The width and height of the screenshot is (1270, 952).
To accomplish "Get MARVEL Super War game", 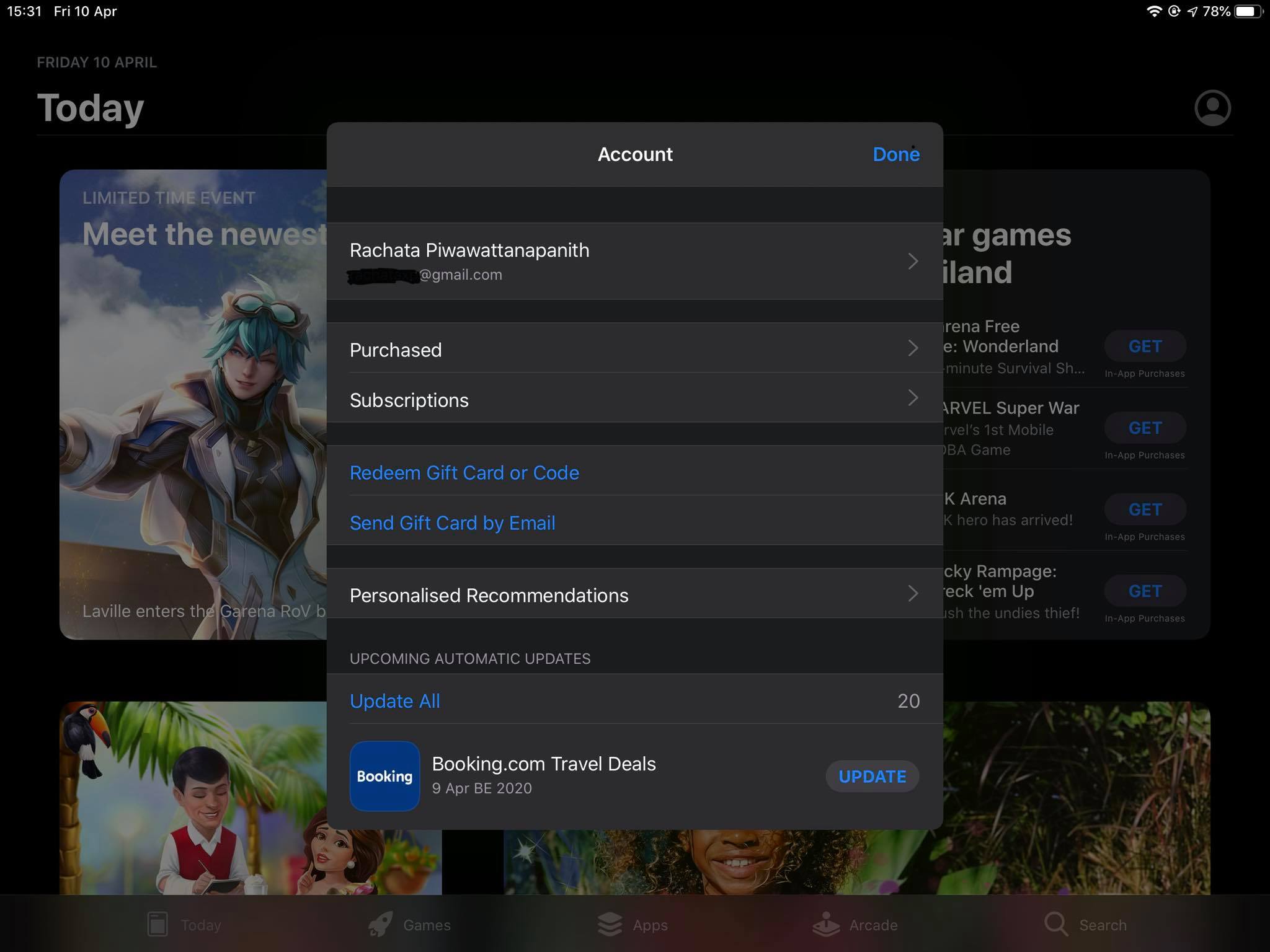I will pyautogui.click(x=1145, y=428).
